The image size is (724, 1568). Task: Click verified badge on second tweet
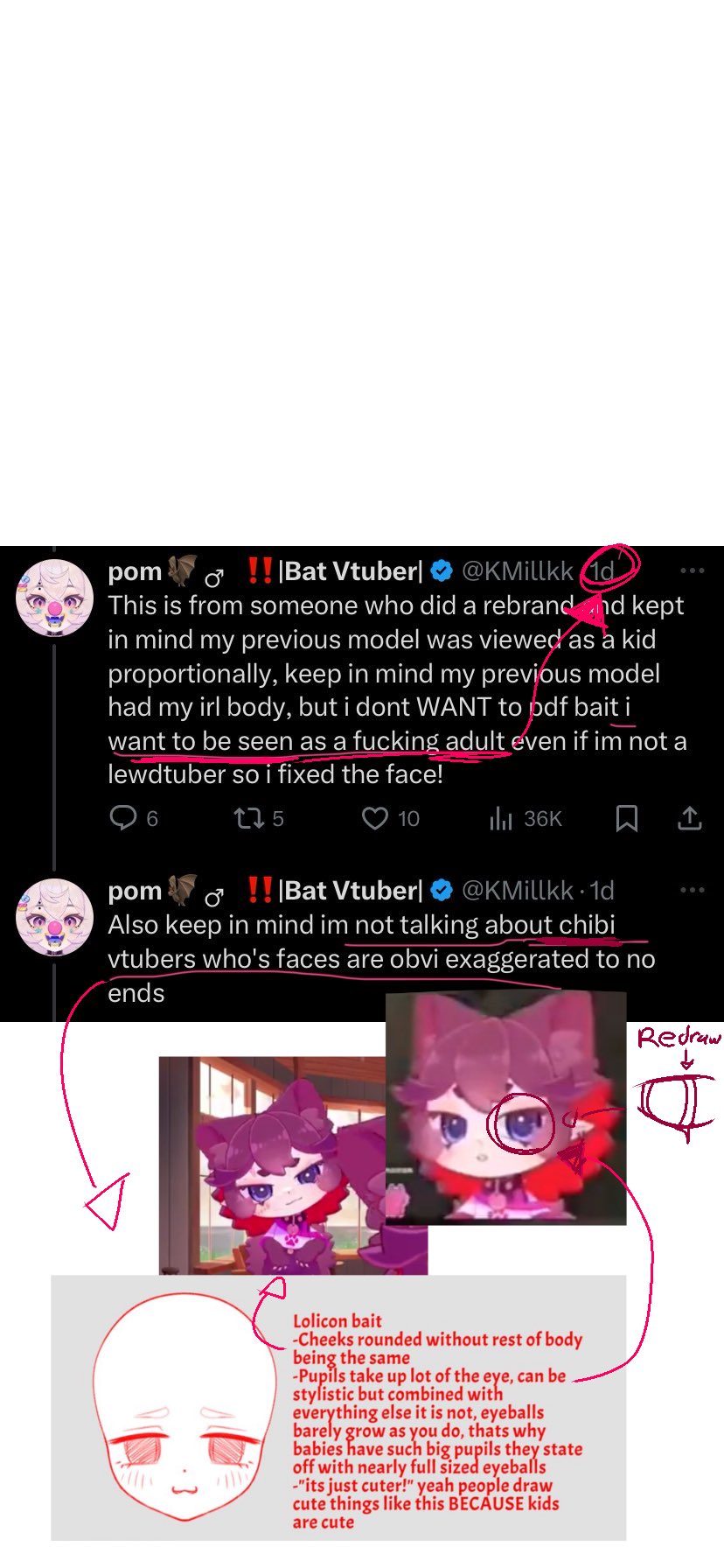pos(442,891)
